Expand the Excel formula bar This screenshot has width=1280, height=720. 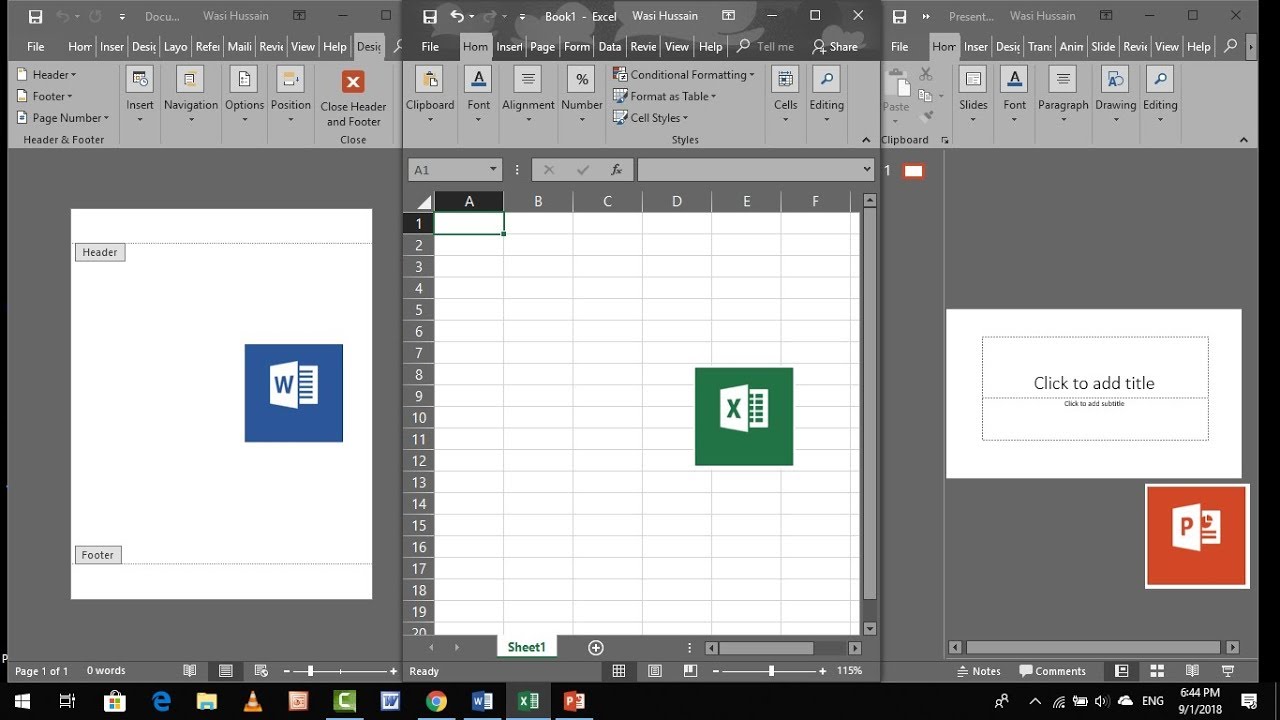point(867,170)
